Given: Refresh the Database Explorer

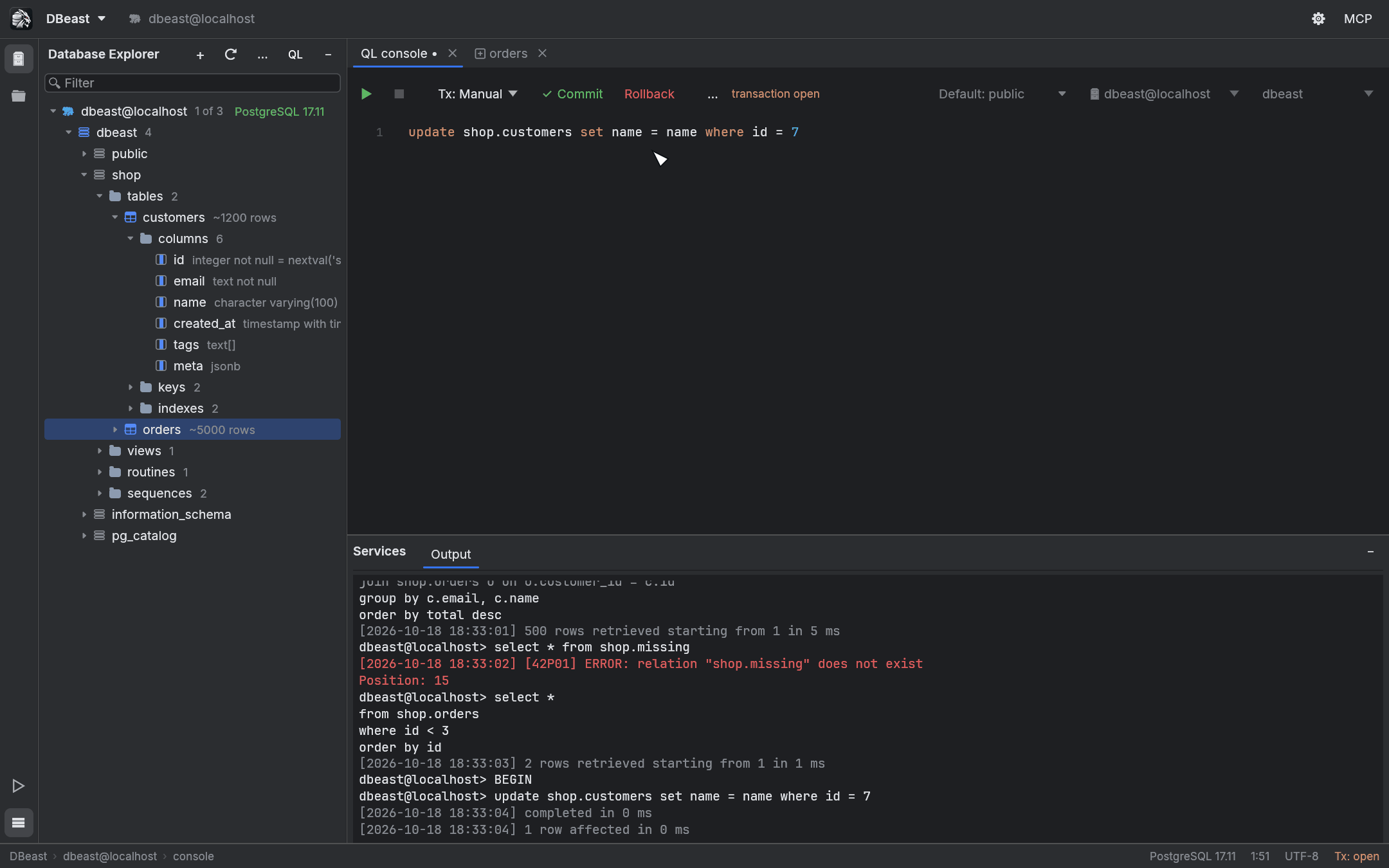Looking at the screenshot, I should [231, 55].
